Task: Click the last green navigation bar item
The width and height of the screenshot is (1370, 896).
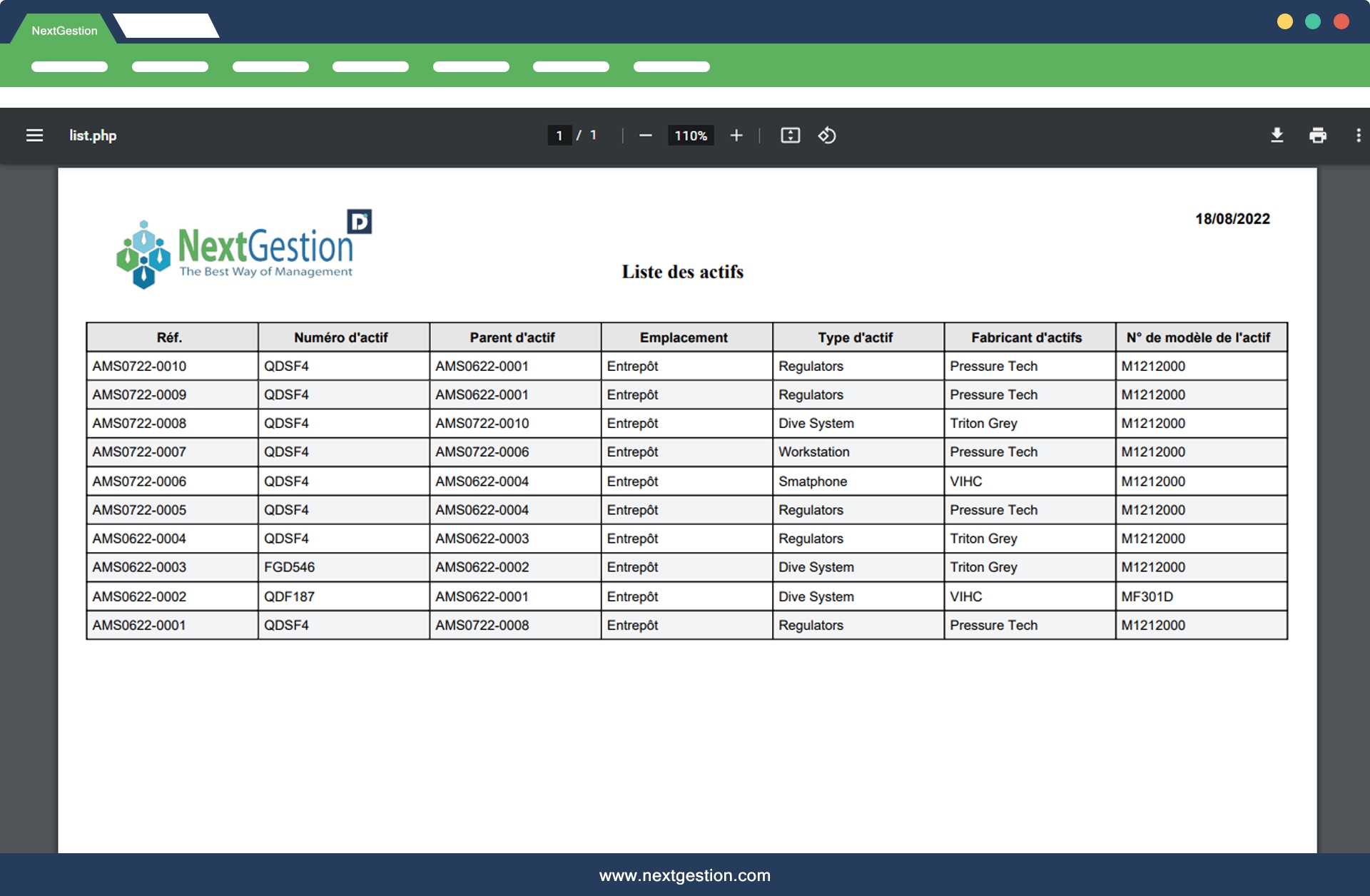Action: (x=671, y=66)
